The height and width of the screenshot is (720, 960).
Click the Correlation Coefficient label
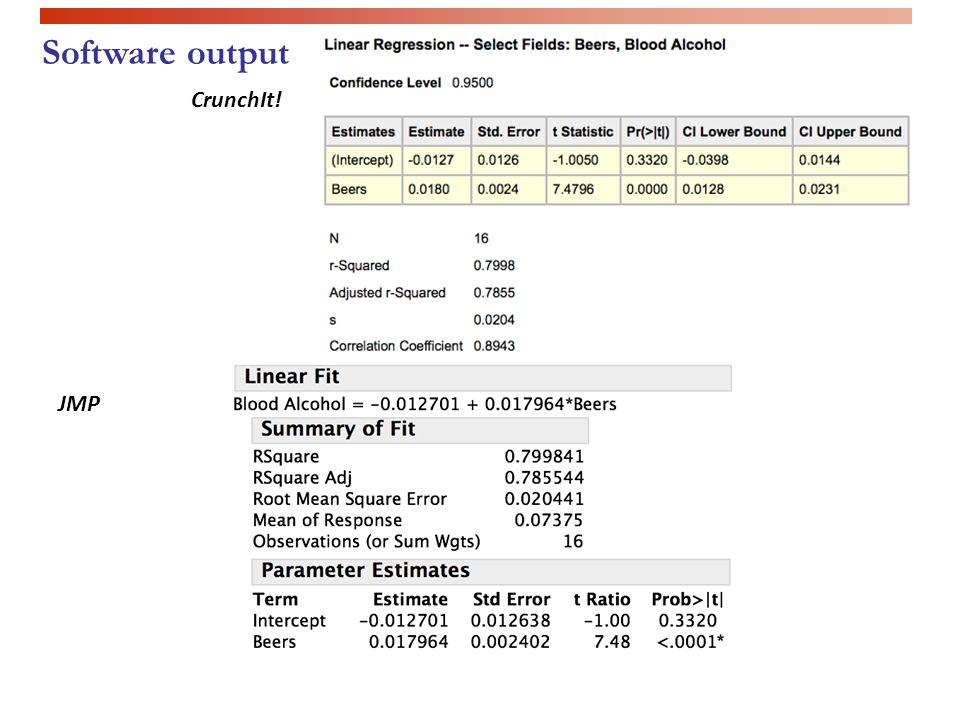coord(396,346)
